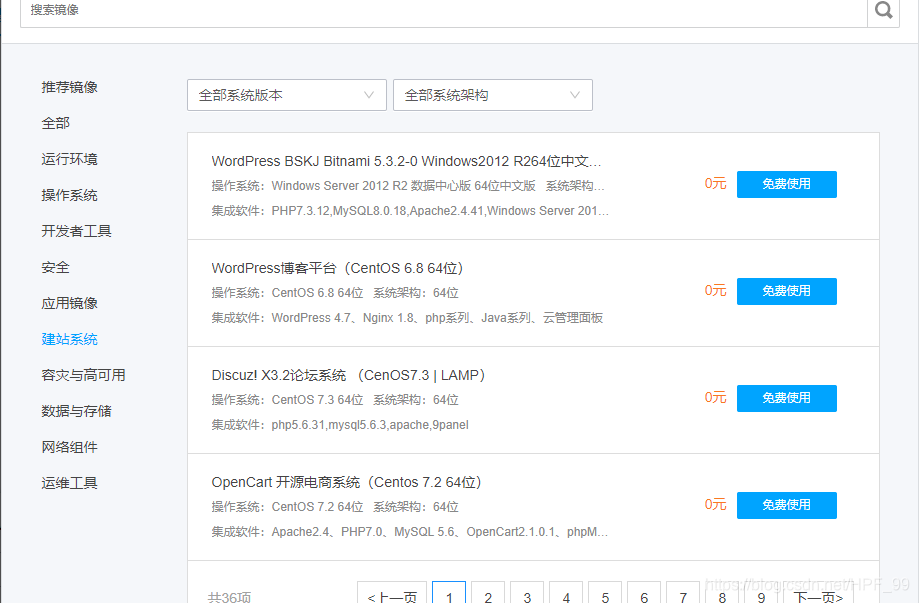919x603 pixels.
Task: Click text 操作系统: CentOS 7.2 64位
Action: (287, 507)
